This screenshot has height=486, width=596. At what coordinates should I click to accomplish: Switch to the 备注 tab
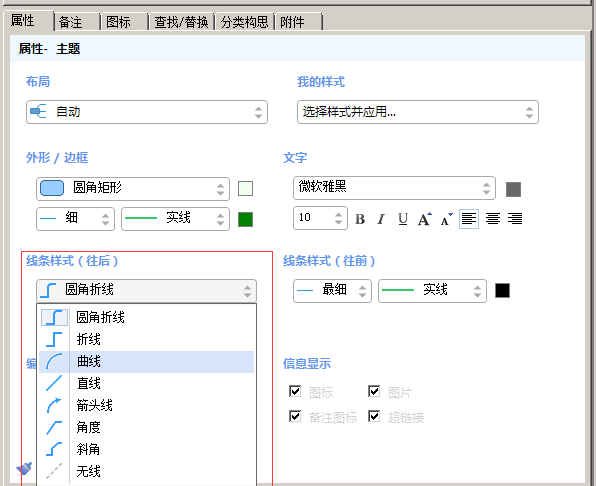point(77,22)
